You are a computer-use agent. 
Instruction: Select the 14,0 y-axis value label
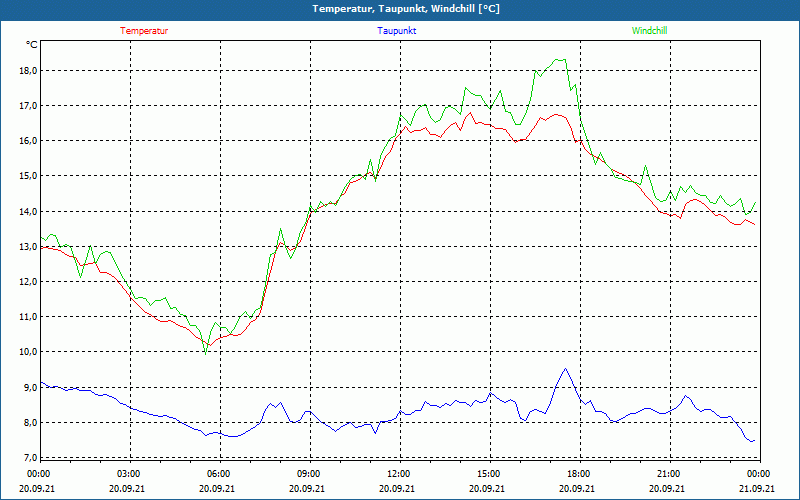27,212
